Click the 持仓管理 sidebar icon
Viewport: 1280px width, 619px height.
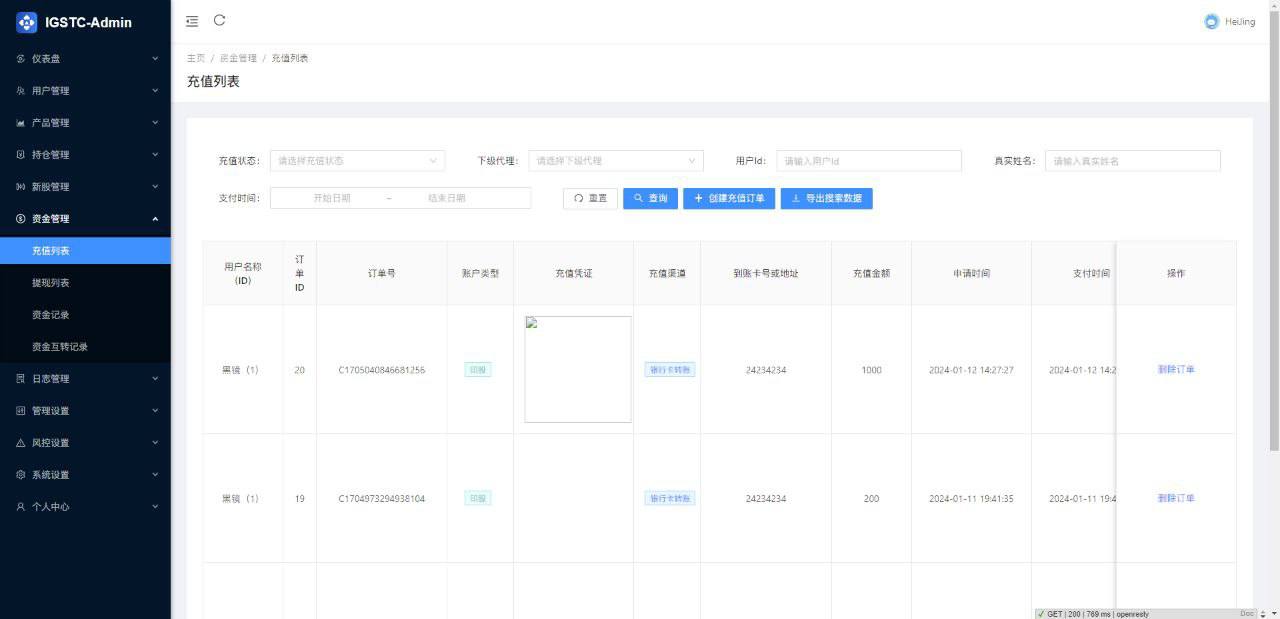[21, 155]
